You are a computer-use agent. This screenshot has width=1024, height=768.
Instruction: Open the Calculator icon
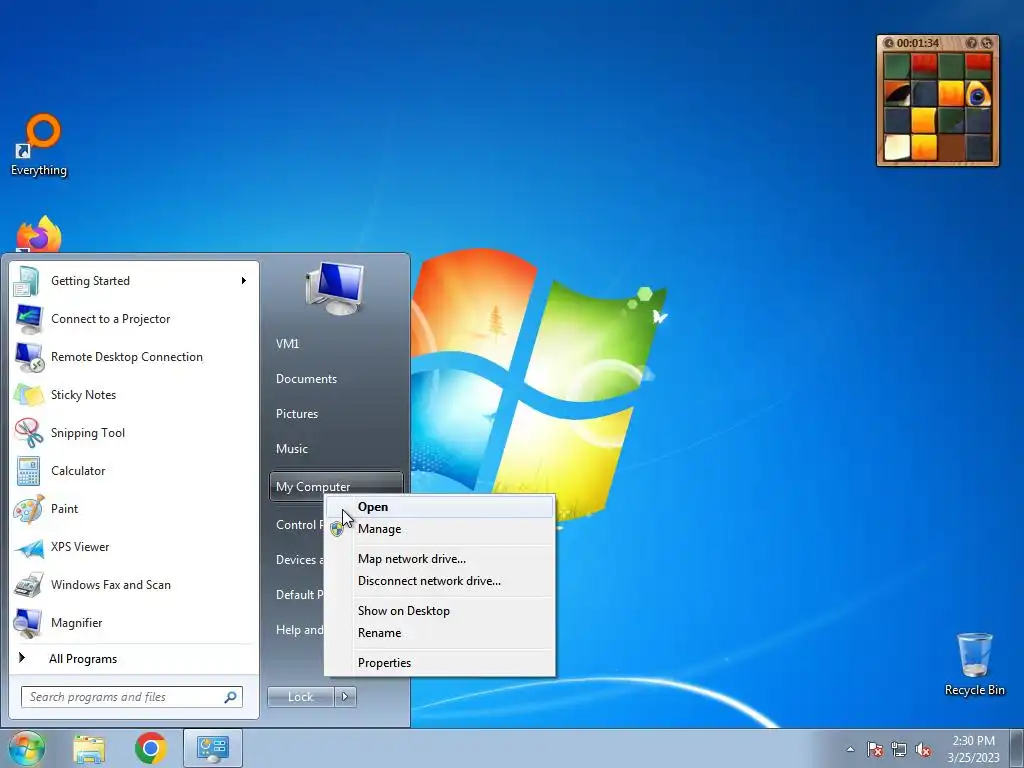click(x=29, y=471)
